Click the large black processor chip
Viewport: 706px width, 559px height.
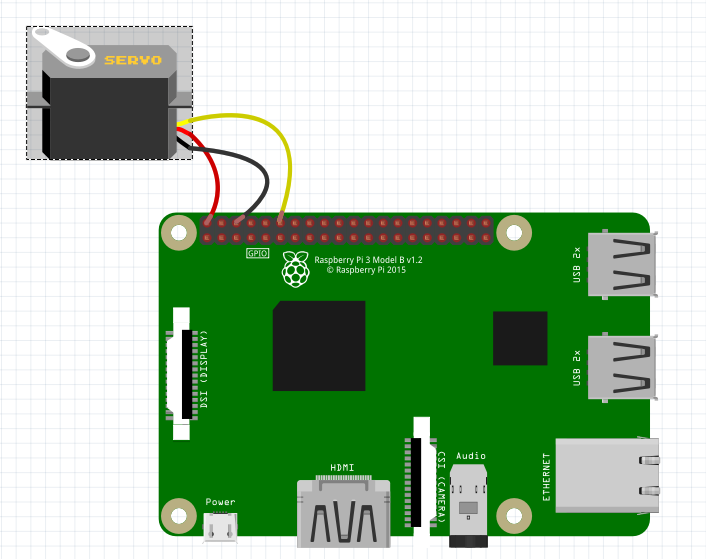(x=319, y=346)
